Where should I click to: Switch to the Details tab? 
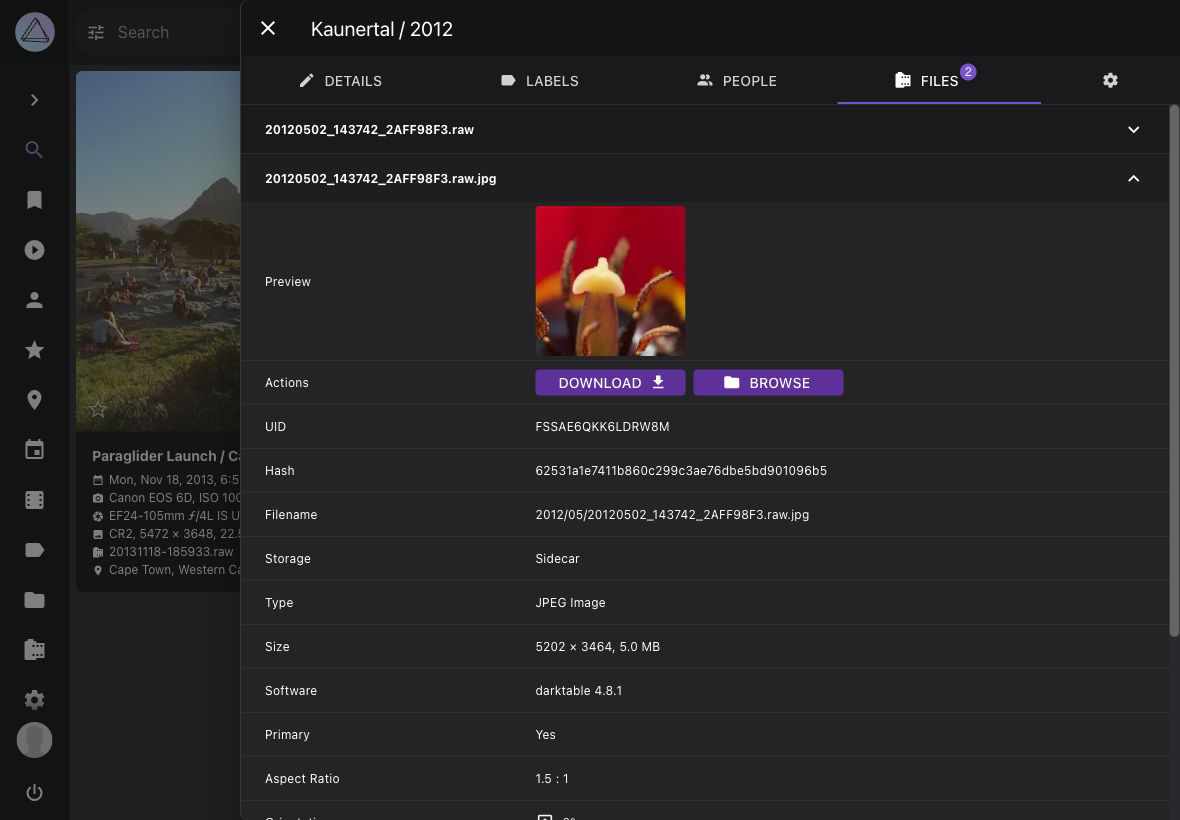pyautogui.click(x=341, y=81)
